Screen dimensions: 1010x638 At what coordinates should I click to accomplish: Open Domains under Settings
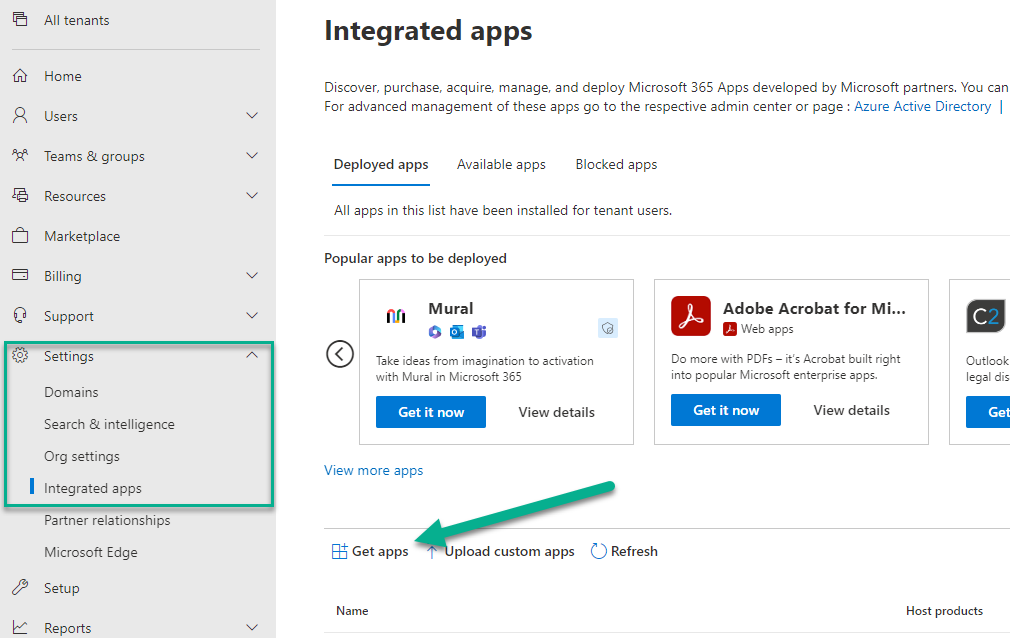[71, 392]
